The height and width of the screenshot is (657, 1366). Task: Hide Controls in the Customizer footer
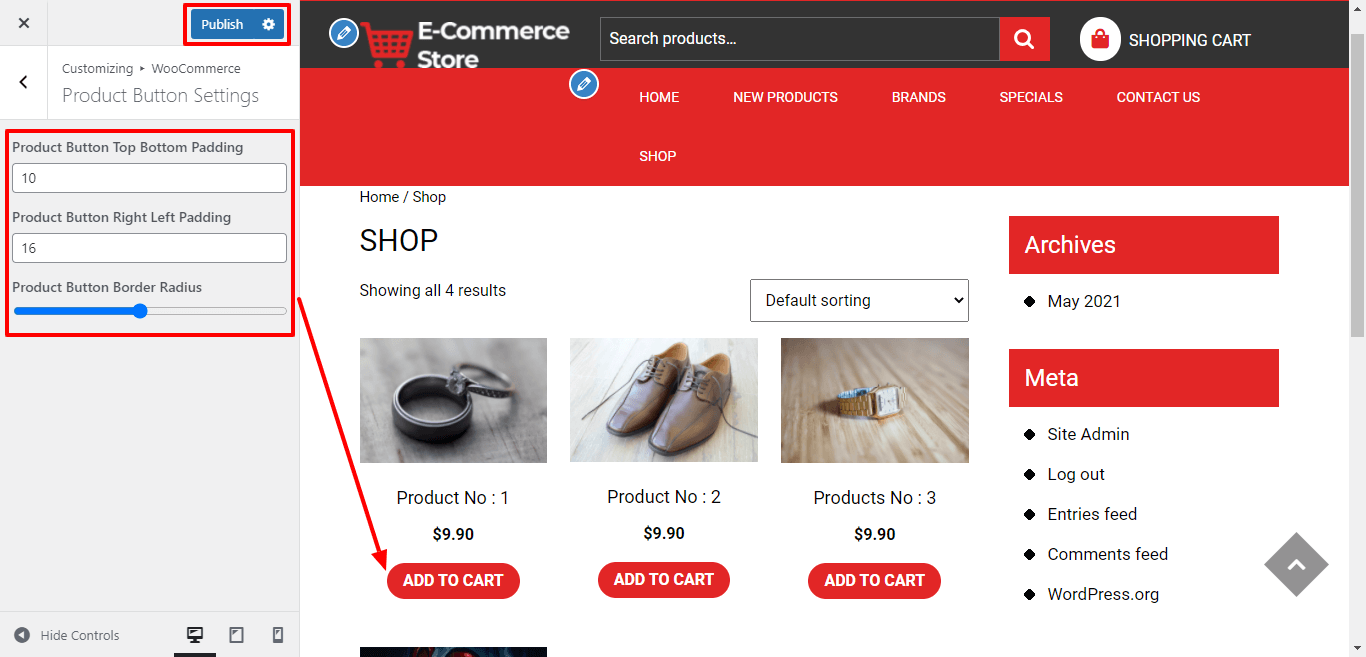67,635
